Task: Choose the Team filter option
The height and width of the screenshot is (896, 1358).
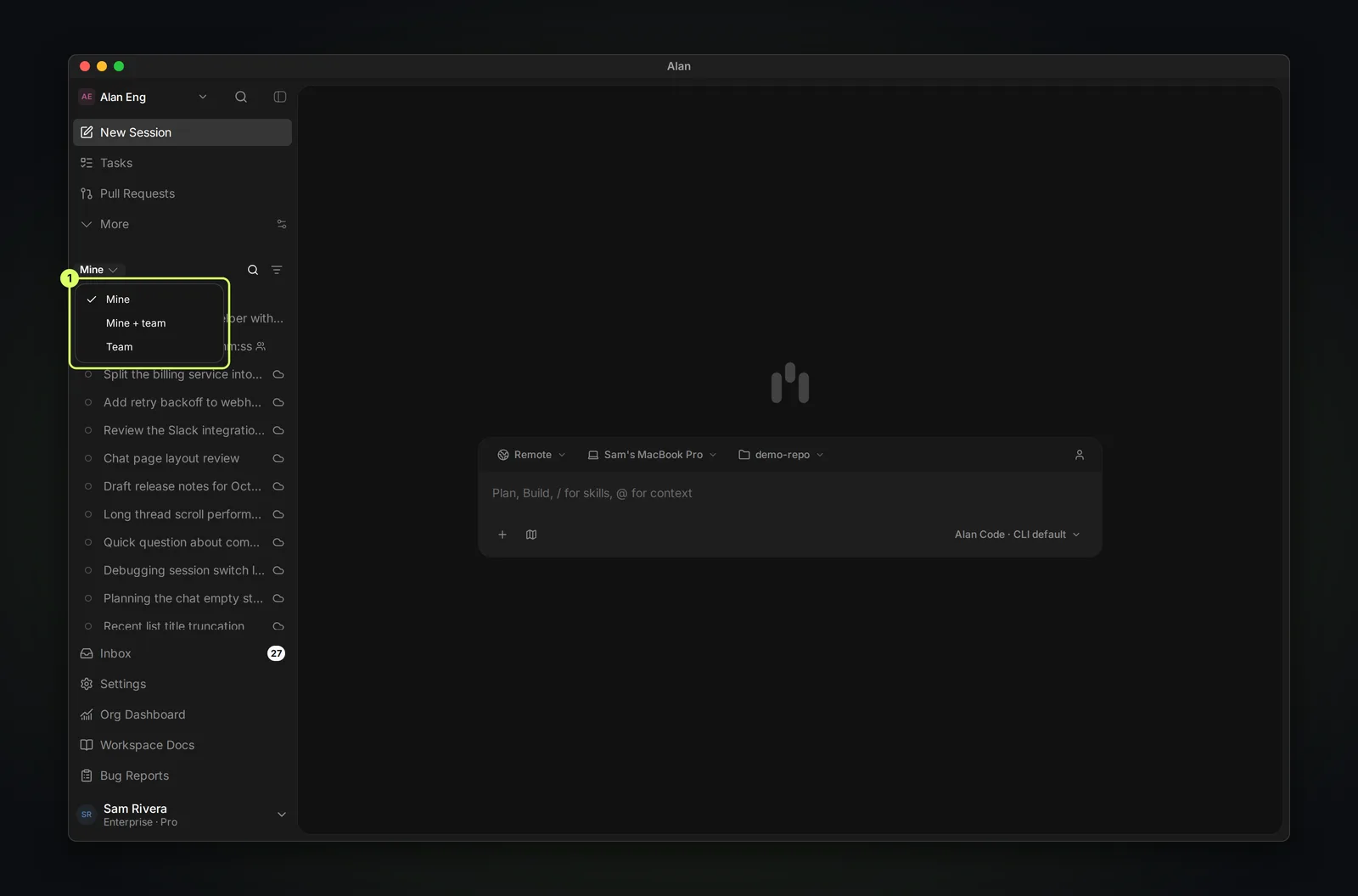Action: tap(149, 347)
